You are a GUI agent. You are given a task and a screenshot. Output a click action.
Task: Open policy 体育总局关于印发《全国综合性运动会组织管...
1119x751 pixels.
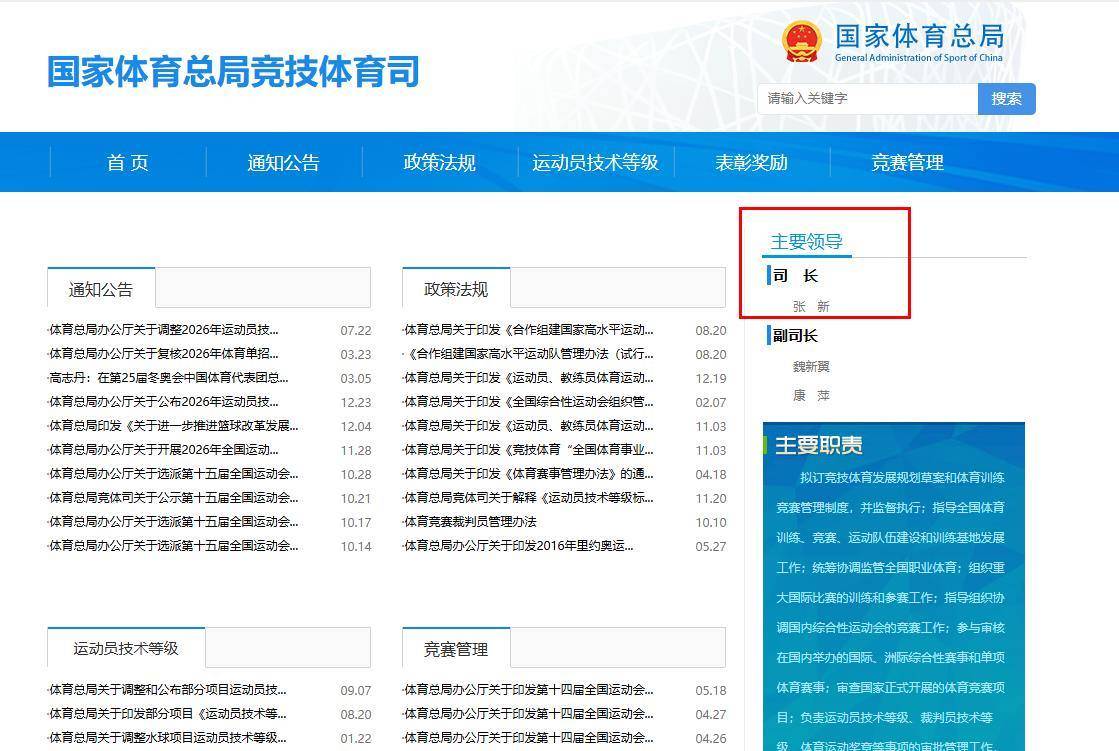pos(528,402)
